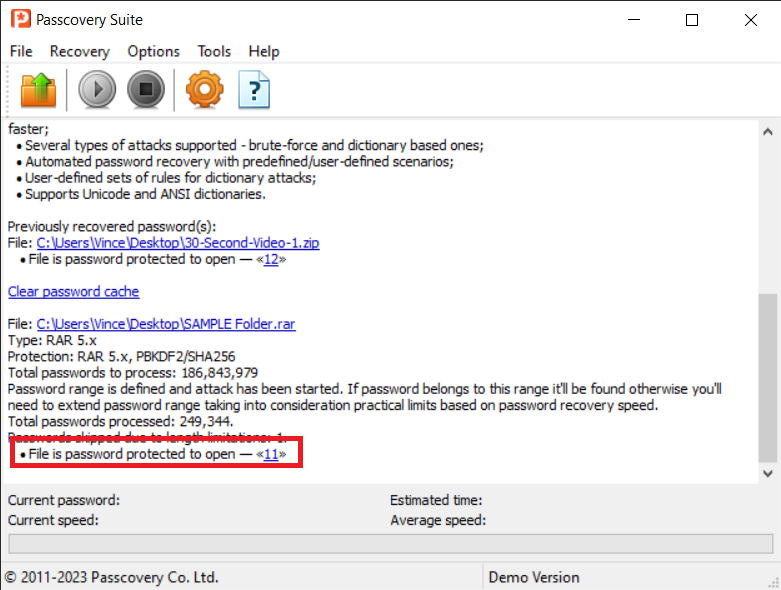Open settings via orange gear icon

pos(205,90)
